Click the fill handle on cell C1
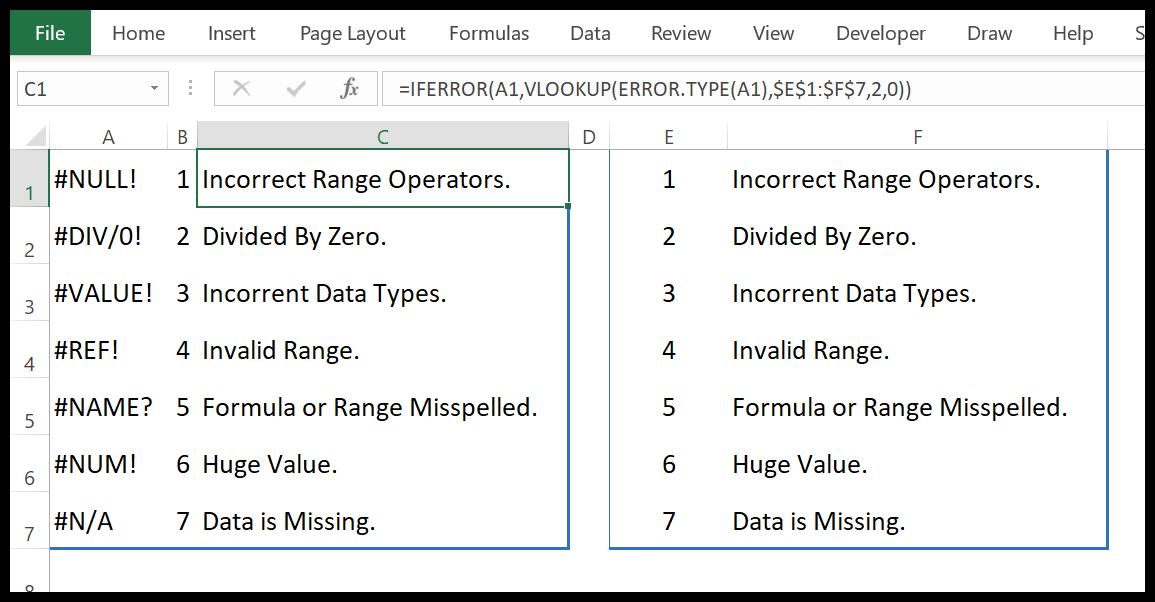The height and width of the screenshot is (602, 1155). (567, 205)
